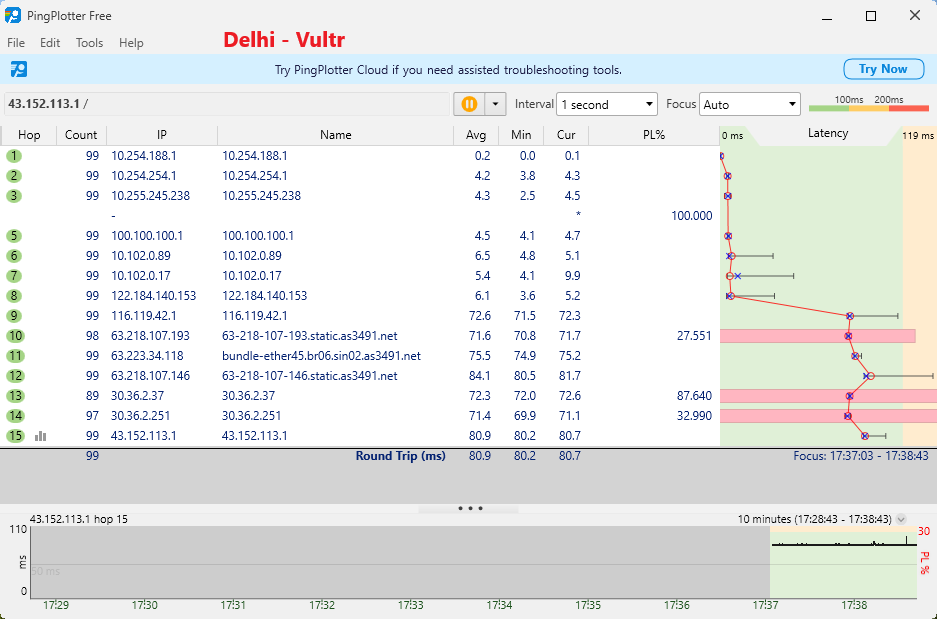937x619 pixels.
Task: Click the Latency graph column header
Action: click(x=828, y=134)
